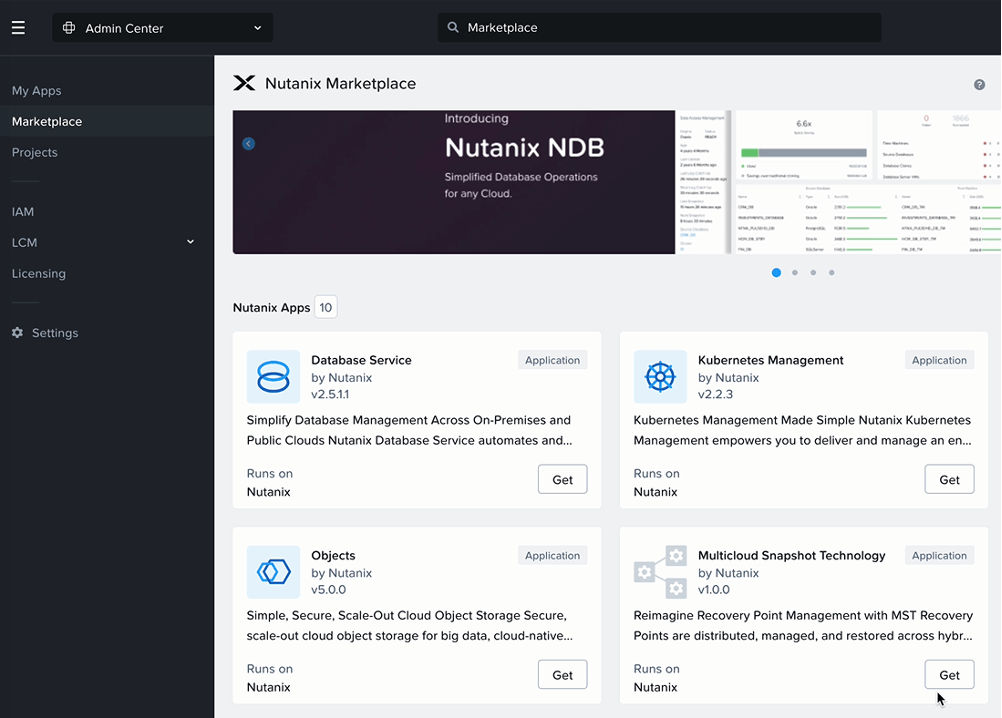This screenshot has width=1002, height=718.
Task: Get the Database Service application
Action: click(x=562, y=479)
